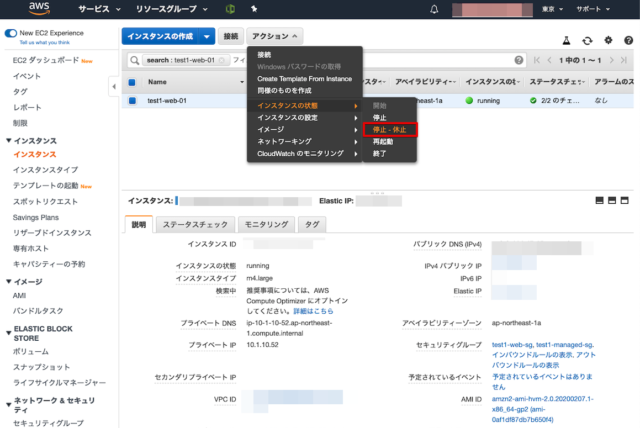Toggle the select-all instances checkbox
The height and width of the screenshot is (428, 640).
132,82
